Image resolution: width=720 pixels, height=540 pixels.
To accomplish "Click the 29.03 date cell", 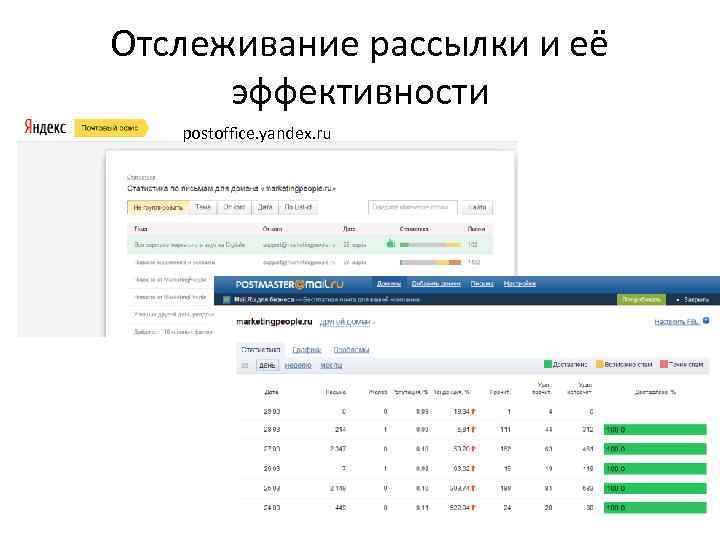I will [271, 412].
